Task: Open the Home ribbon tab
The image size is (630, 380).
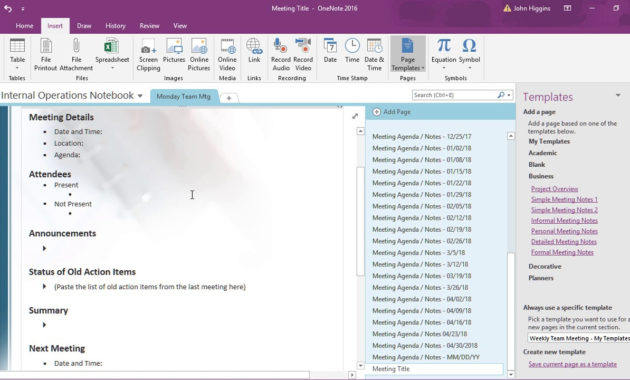Action: tap(25, 26)
